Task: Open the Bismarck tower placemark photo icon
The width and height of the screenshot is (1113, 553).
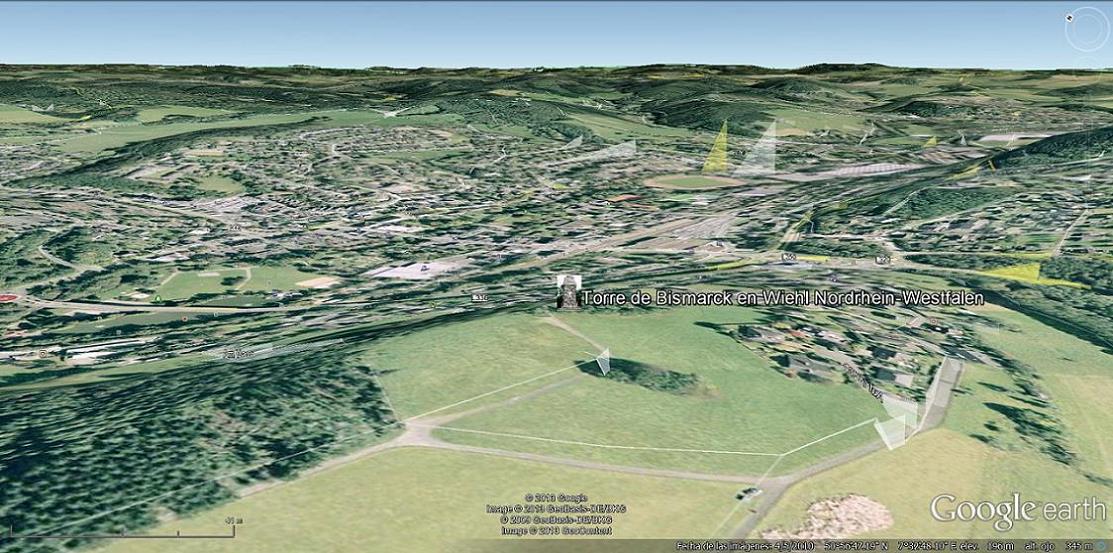Action: click(568, 292)
